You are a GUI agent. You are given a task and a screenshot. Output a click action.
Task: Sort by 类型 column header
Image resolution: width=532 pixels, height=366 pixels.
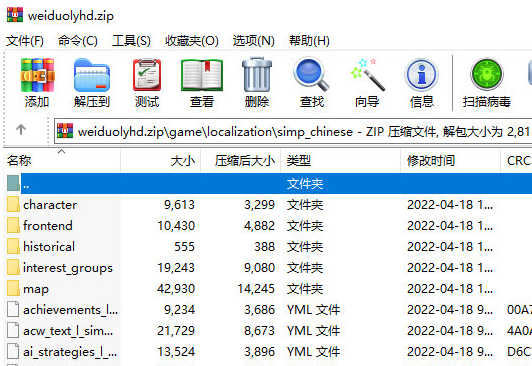tap(341, 161)
